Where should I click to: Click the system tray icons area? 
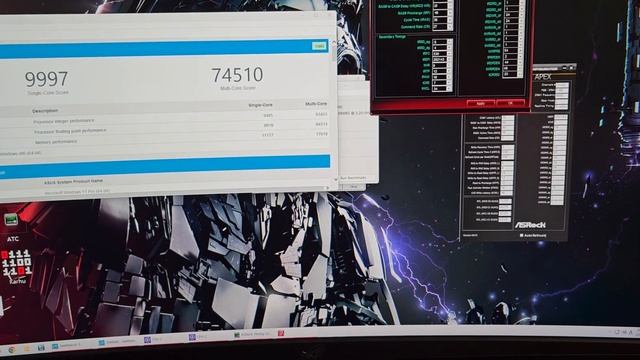coord(623,333)
